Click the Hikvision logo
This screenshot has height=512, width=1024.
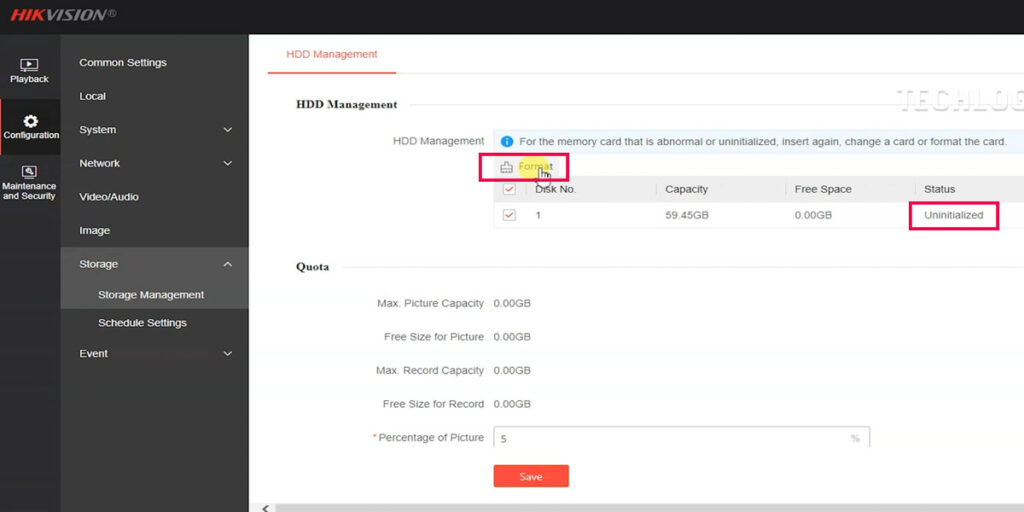(58, 14)
